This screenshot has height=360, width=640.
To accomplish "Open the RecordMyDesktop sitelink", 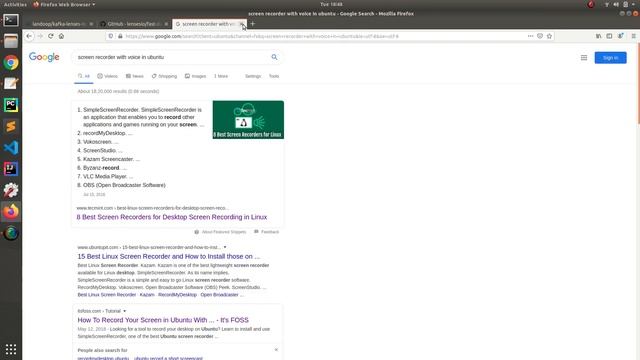I will pyautogui.click(x=177, y=295).
